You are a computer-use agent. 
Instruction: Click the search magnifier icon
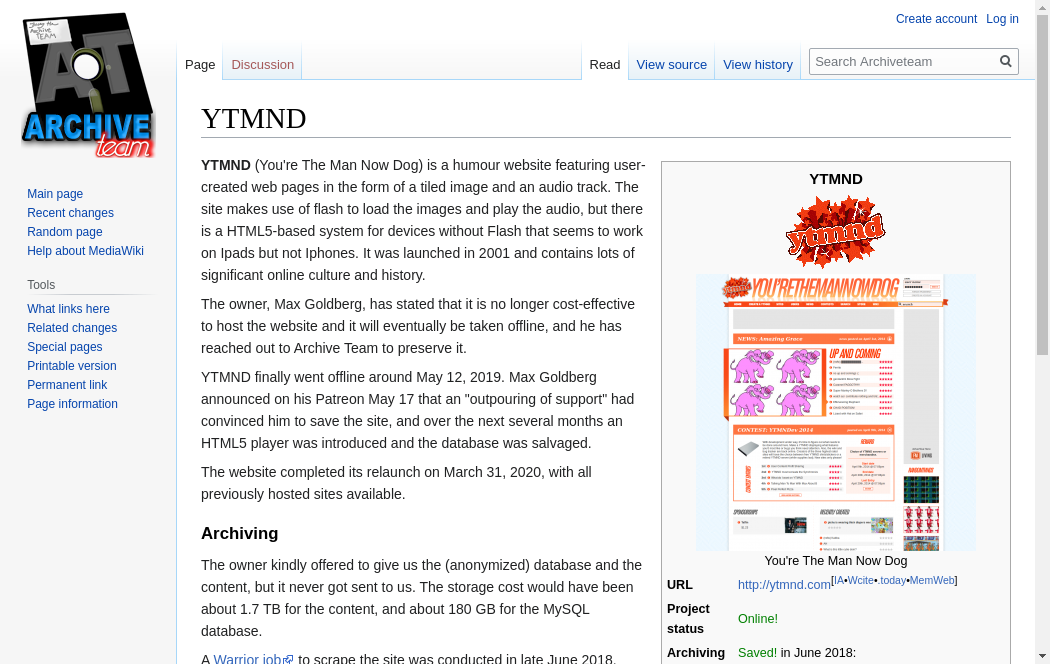tap(1006, 62)
